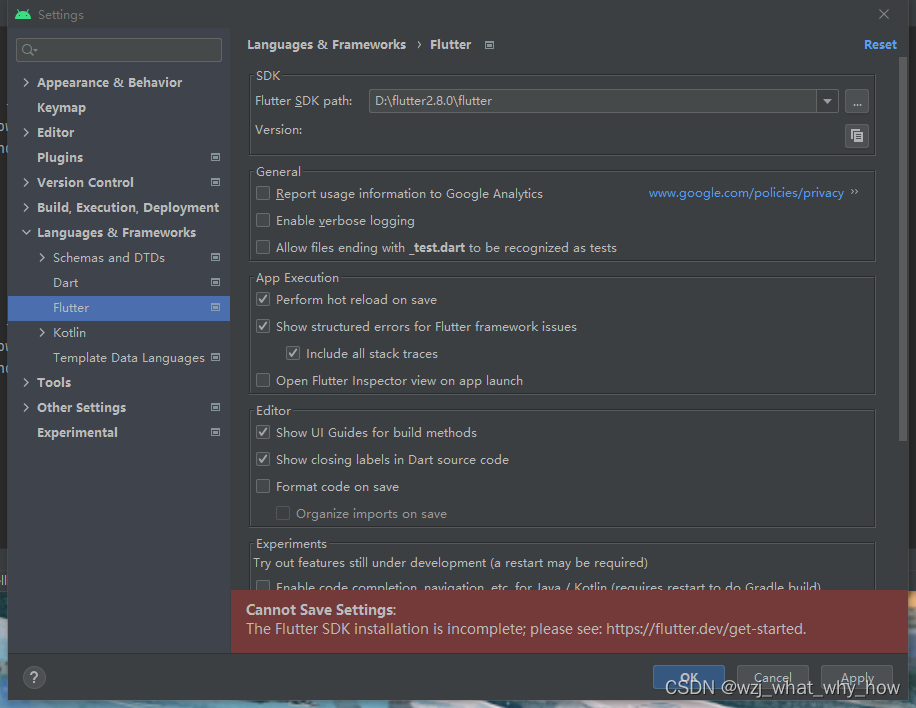This screenshot has height=708, width=916.
Task: Browse for Flutter SDK path with ellipsis button
Action: pos(856,101)
